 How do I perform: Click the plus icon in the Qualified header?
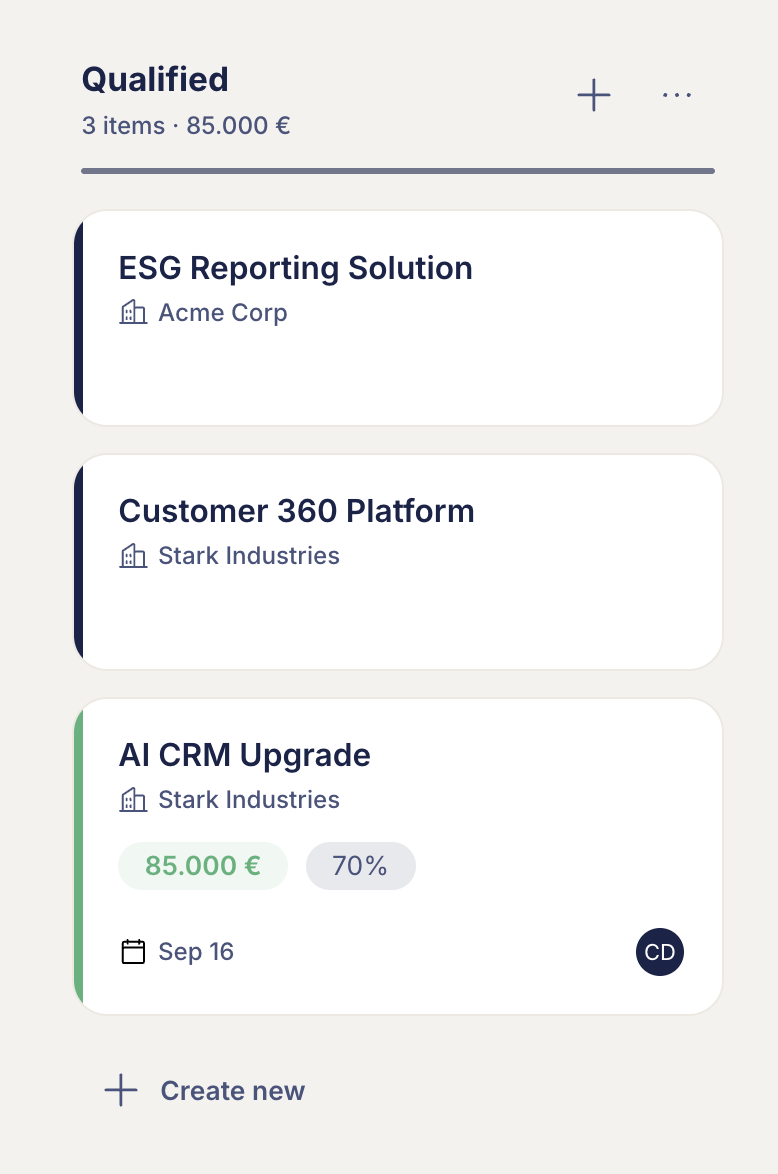(594, 95)
